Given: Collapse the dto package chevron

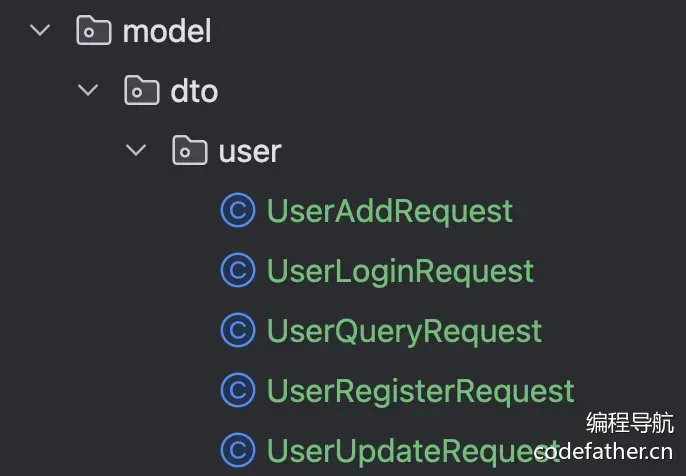Looking at the screenshot, I should pos(88,90).
